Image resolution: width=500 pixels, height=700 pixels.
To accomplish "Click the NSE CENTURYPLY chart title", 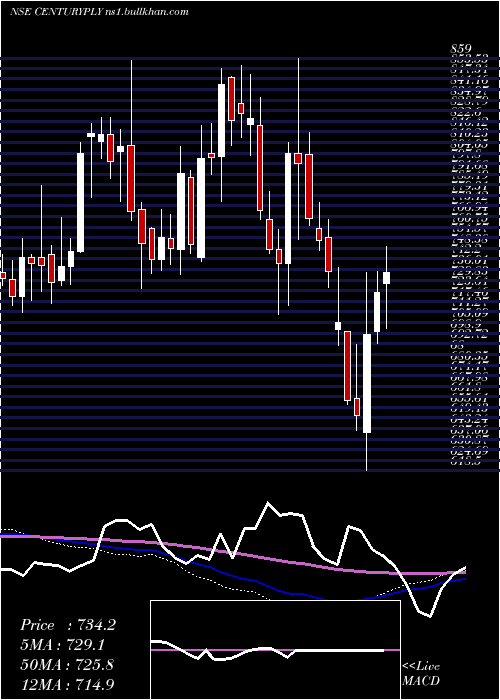I will point(99,12).
